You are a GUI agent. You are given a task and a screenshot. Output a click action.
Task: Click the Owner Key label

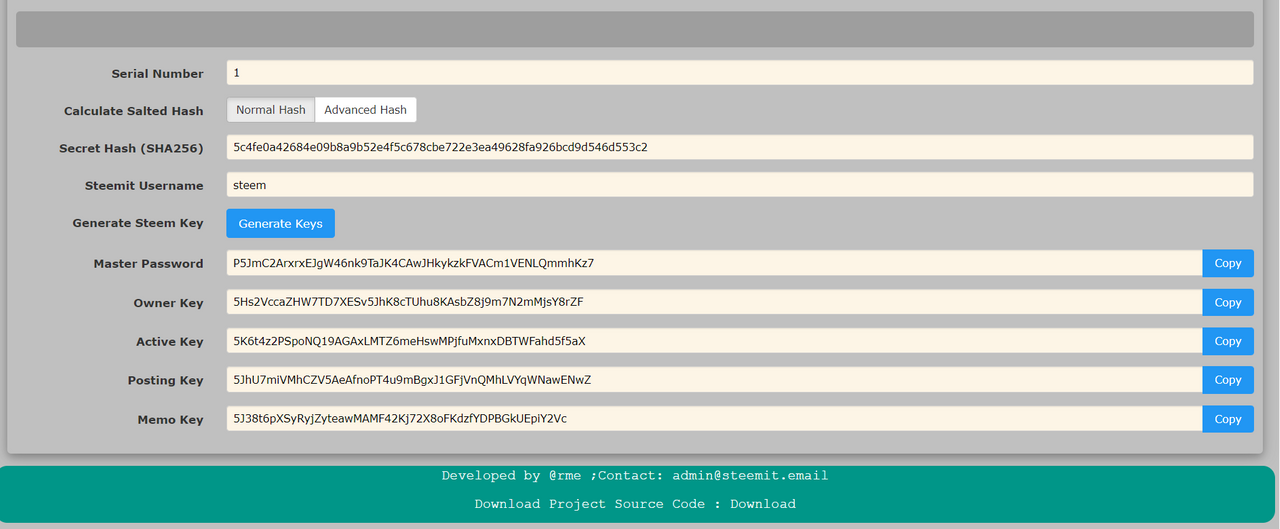coord(169,303)
